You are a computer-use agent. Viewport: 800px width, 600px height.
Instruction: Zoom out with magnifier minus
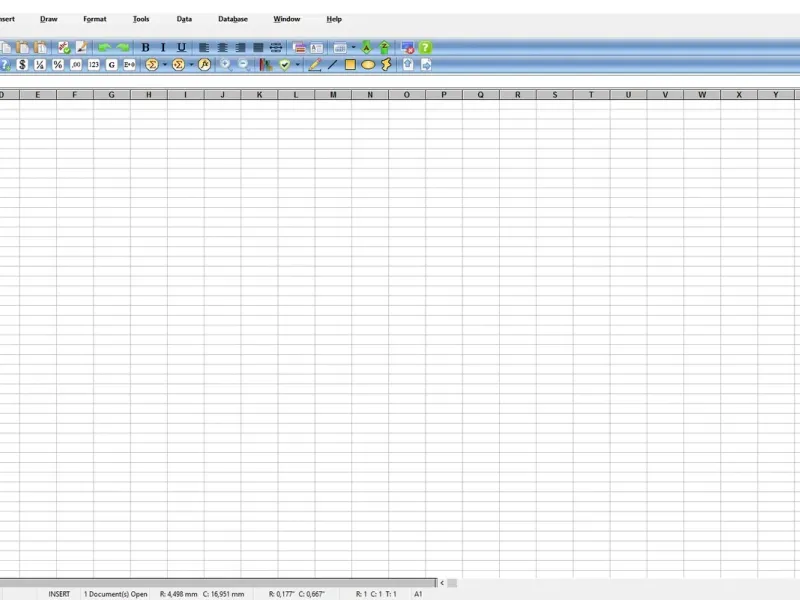(x=243, y=65)
